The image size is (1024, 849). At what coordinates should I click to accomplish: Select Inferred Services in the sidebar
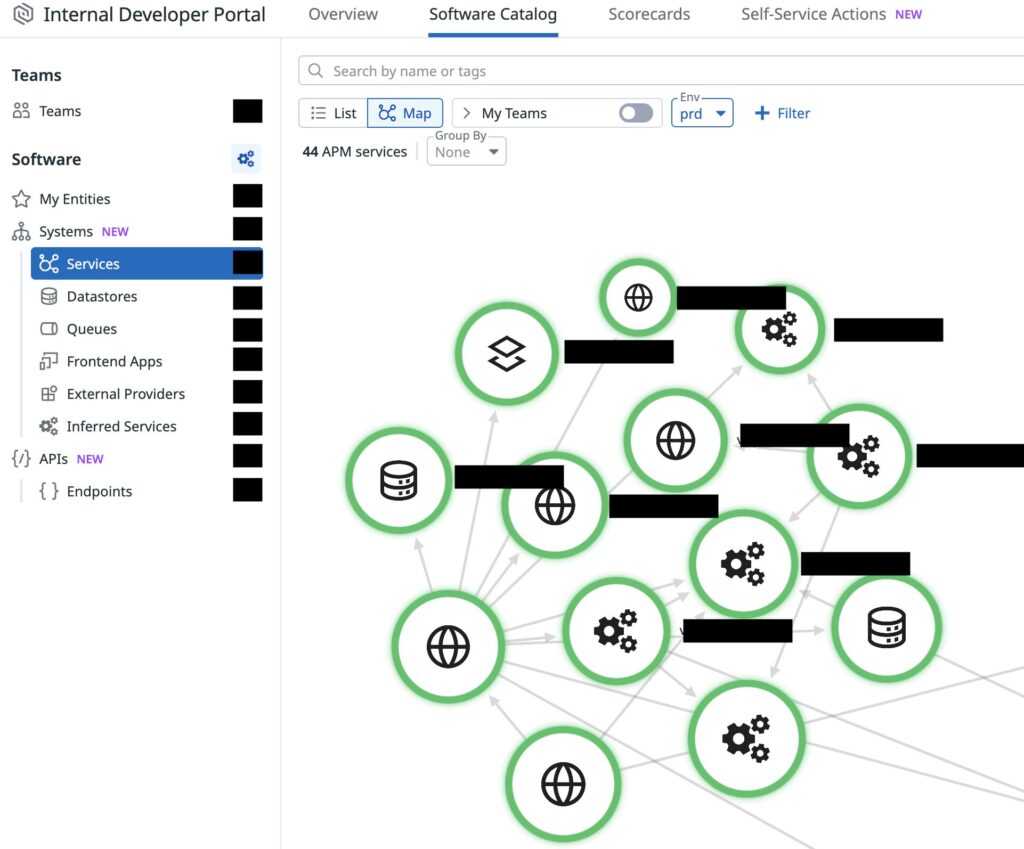pyautogui.click(x=121, y=427)
